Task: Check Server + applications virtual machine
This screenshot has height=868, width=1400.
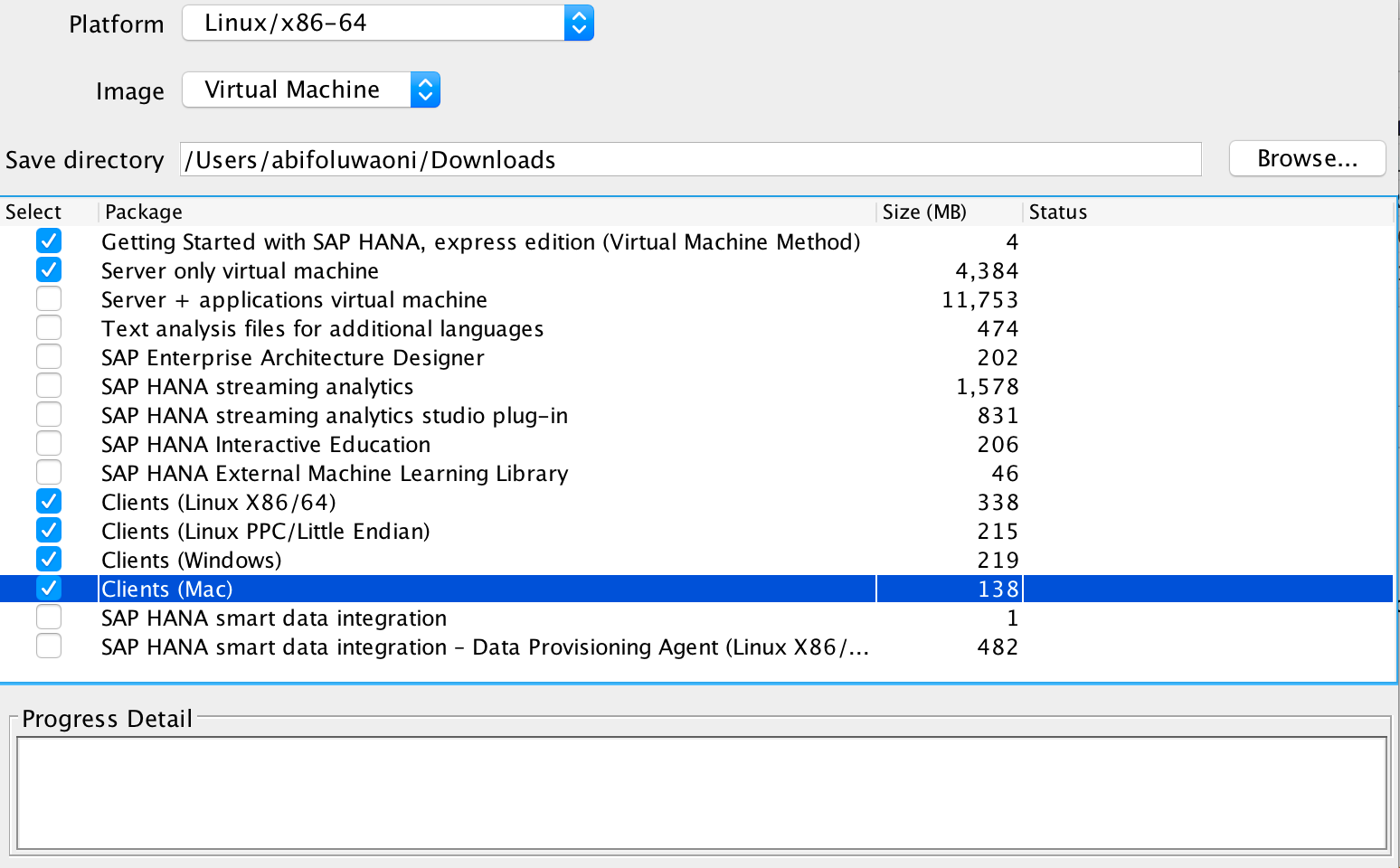Action: pyautogui.click(x=49, y=299)
